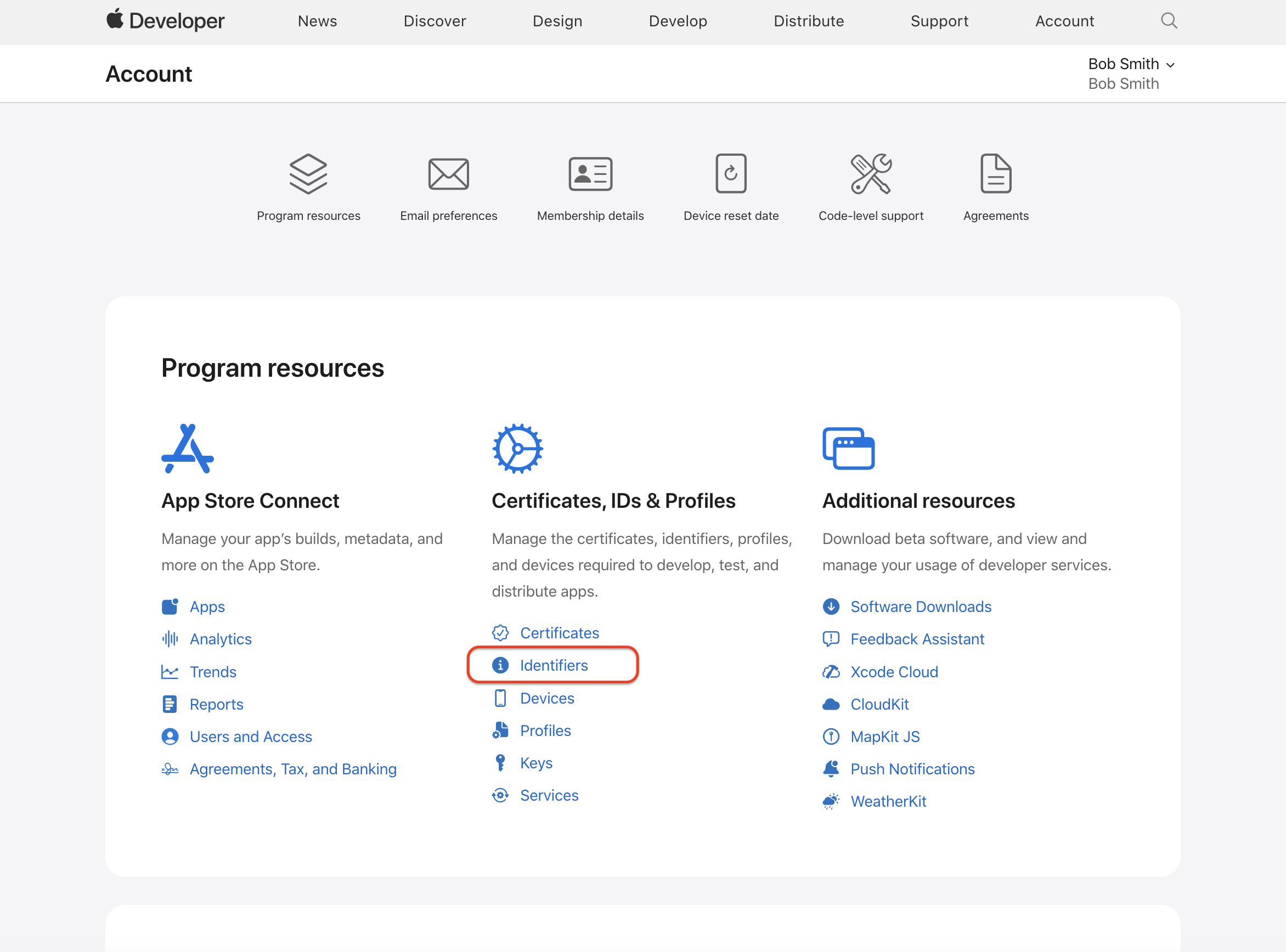Open Feedback Assistant link
The height and width of the screenshot is (952, 1286).
(x=918, y=639)
